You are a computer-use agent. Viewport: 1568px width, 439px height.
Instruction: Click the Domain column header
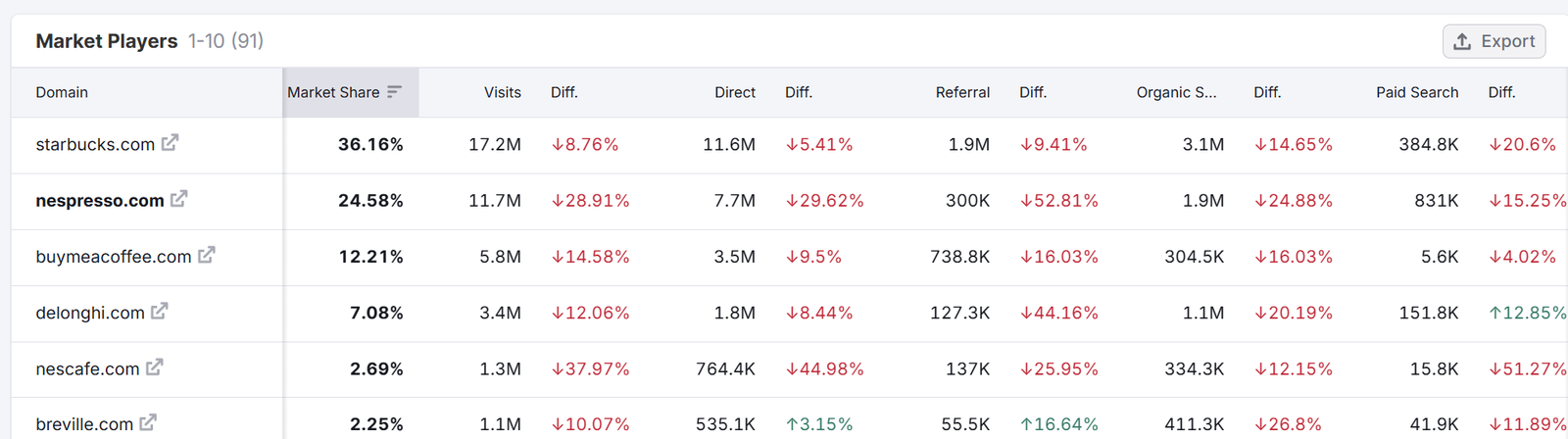[62, 92]
